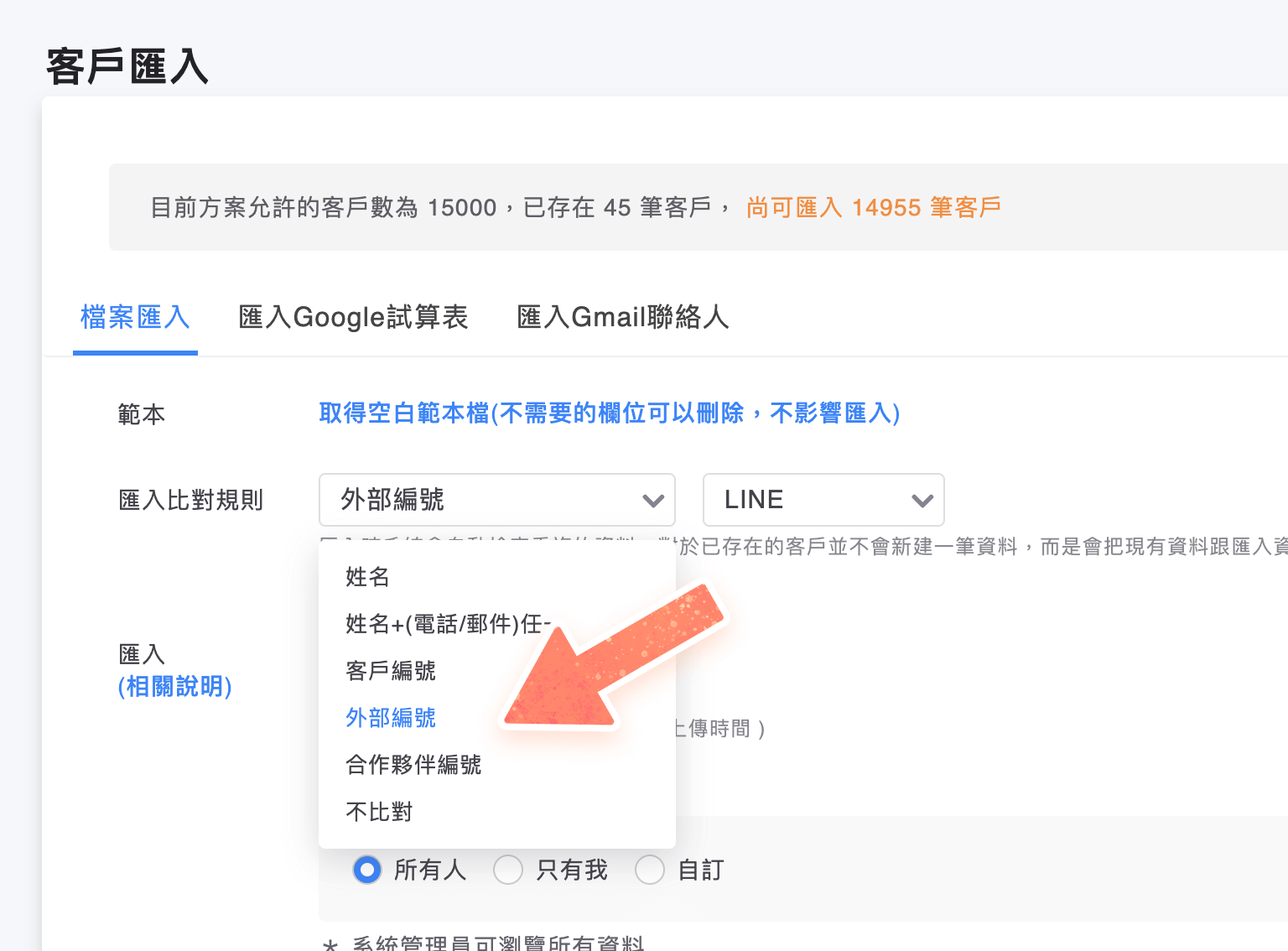Open the 外部編號 comparison rule dropdown
This screenshot has width=1288, height=951.
click(496, 499)
